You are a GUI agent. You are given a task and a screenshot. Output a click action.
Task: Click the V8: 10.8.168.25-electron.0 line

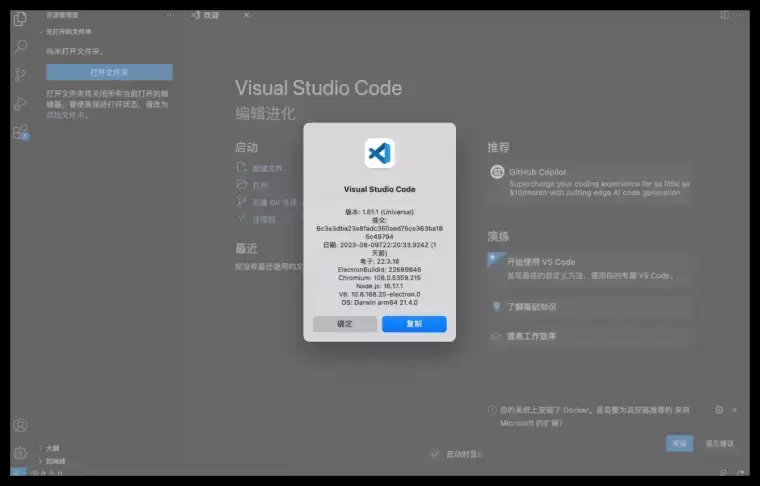[x=380, y=294]
